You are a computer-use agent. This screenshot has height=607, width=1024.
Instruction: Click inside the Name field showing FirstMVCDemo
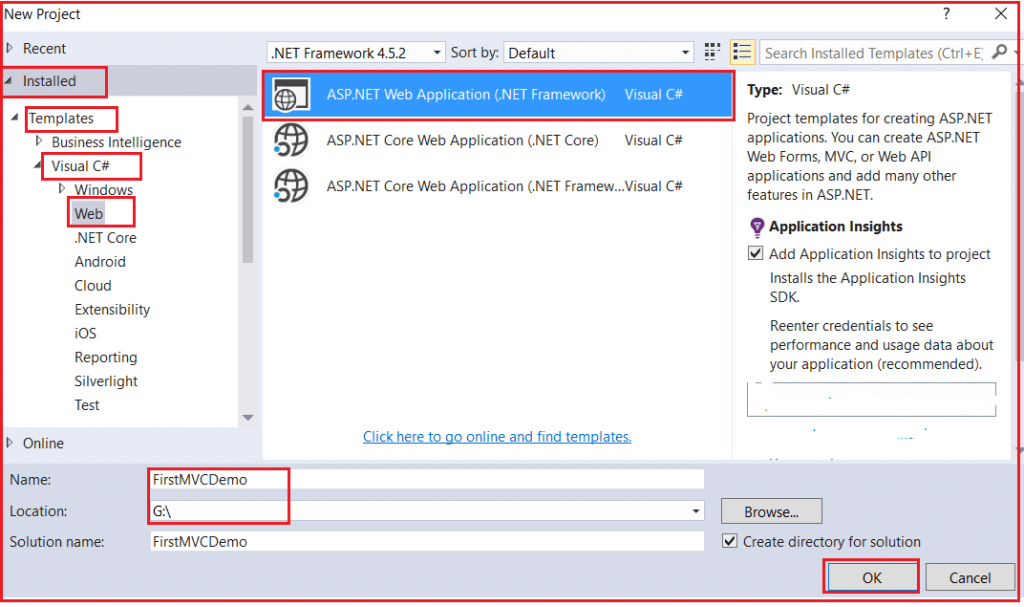click(400, 479)
